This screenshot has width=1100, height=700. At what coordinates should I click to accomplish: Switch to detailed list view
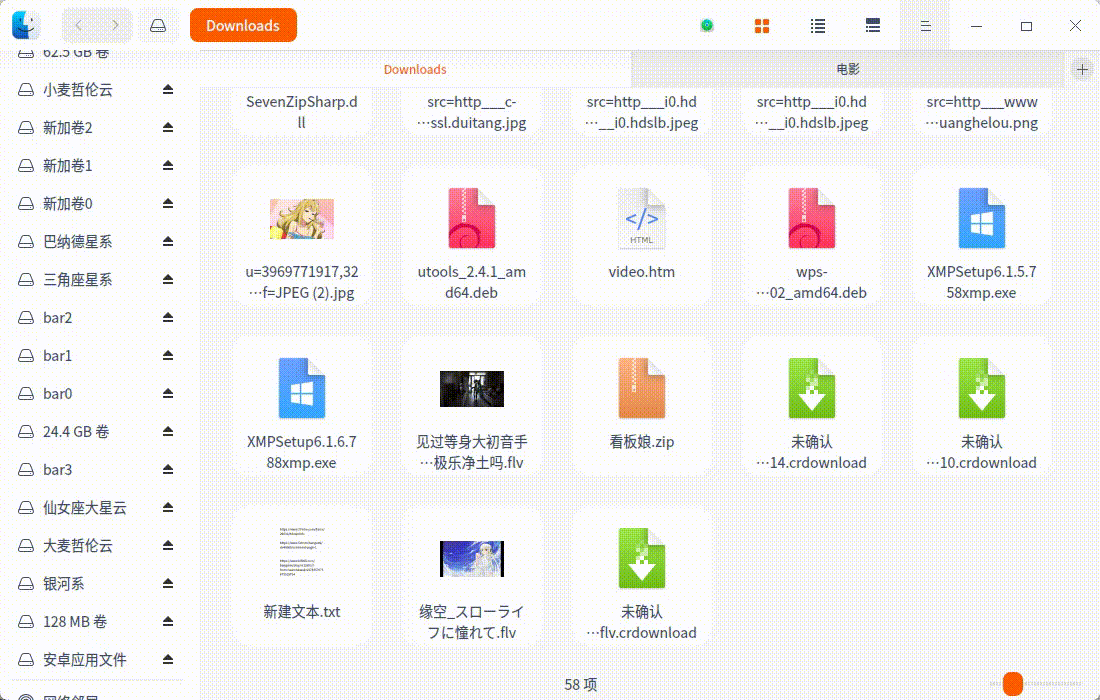pyautogui.click(x=872, y=25)
